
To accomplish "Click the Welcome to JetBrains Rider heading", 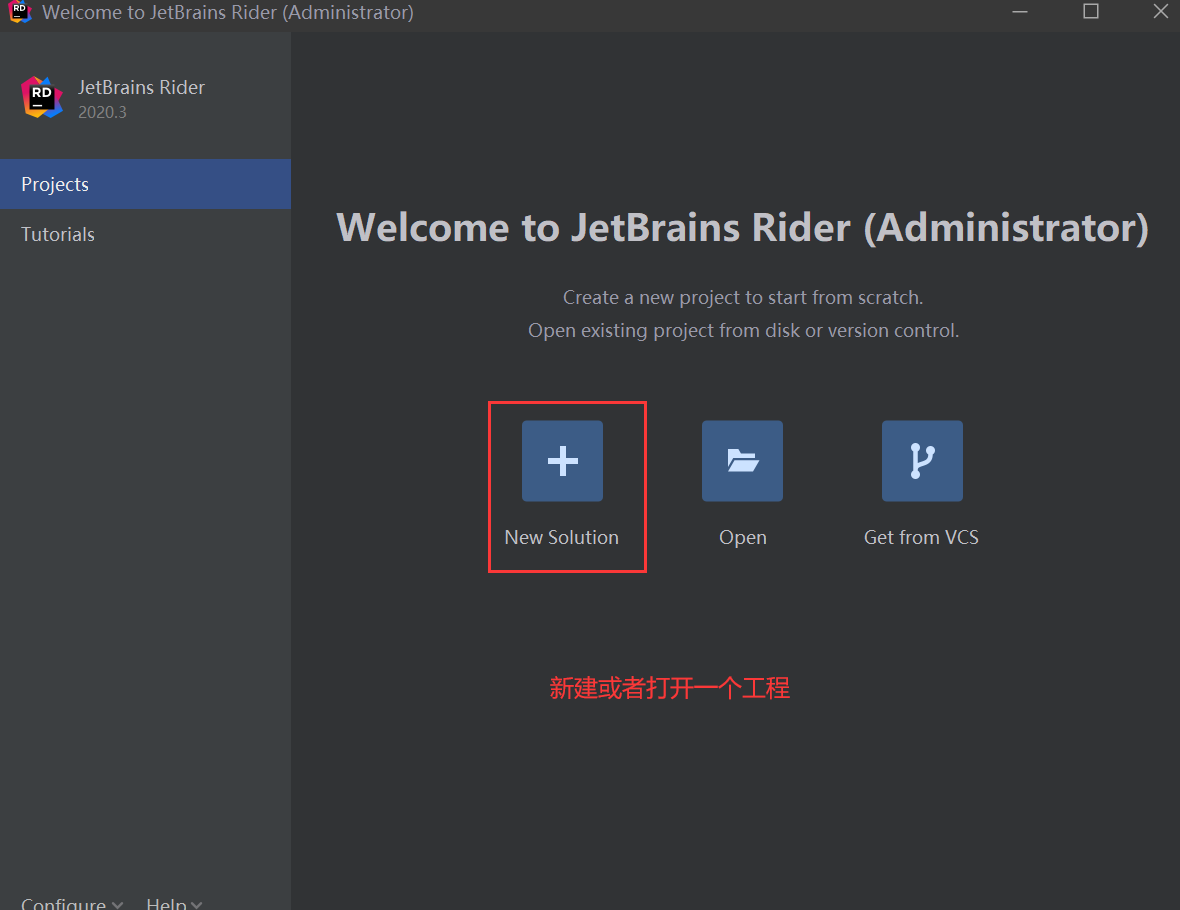I will pos(742,228).
